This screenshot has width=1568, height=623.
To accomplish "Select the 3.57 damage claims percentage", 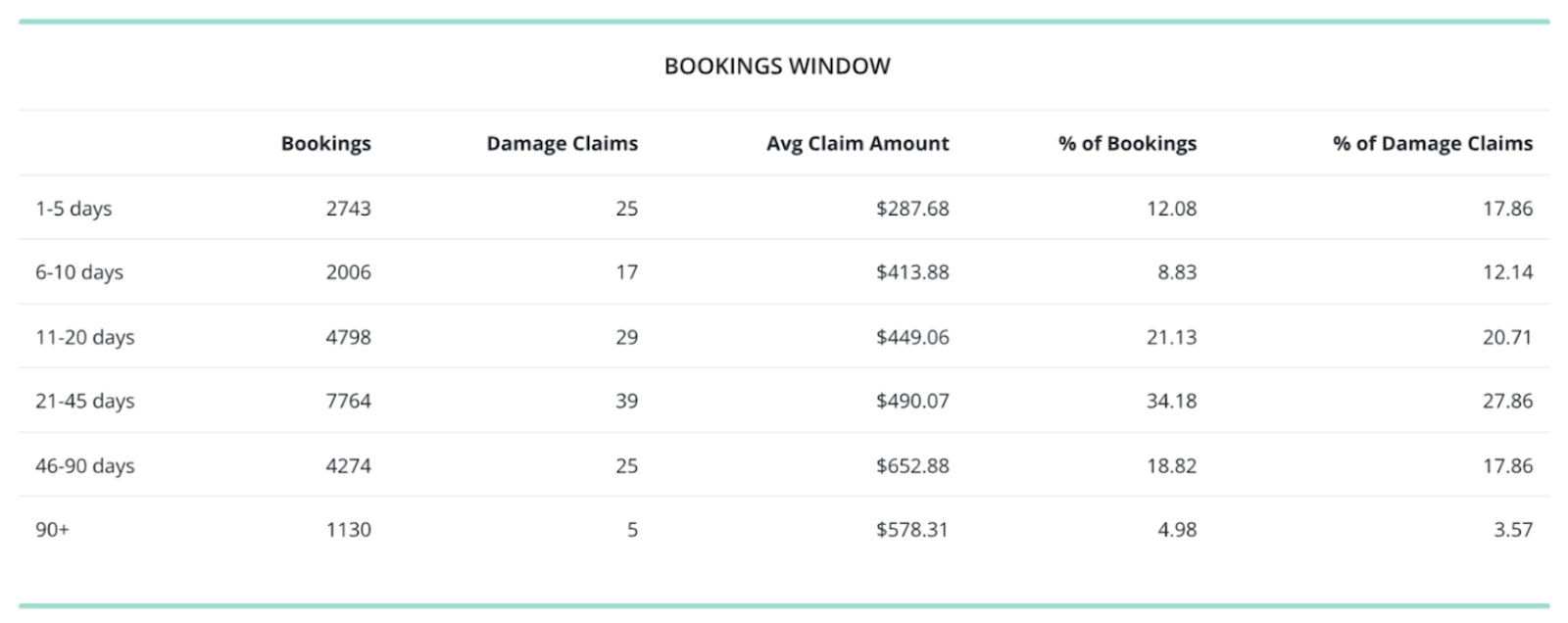I will pyautogui.click(x=1512, y=530).
